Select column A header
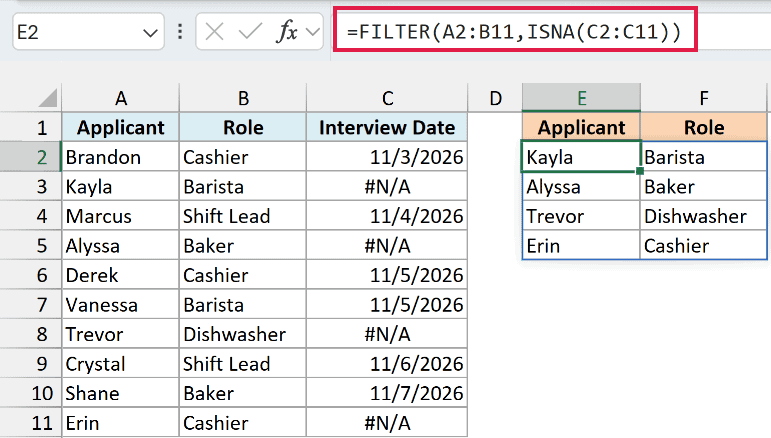 click(x=120, y=98)
